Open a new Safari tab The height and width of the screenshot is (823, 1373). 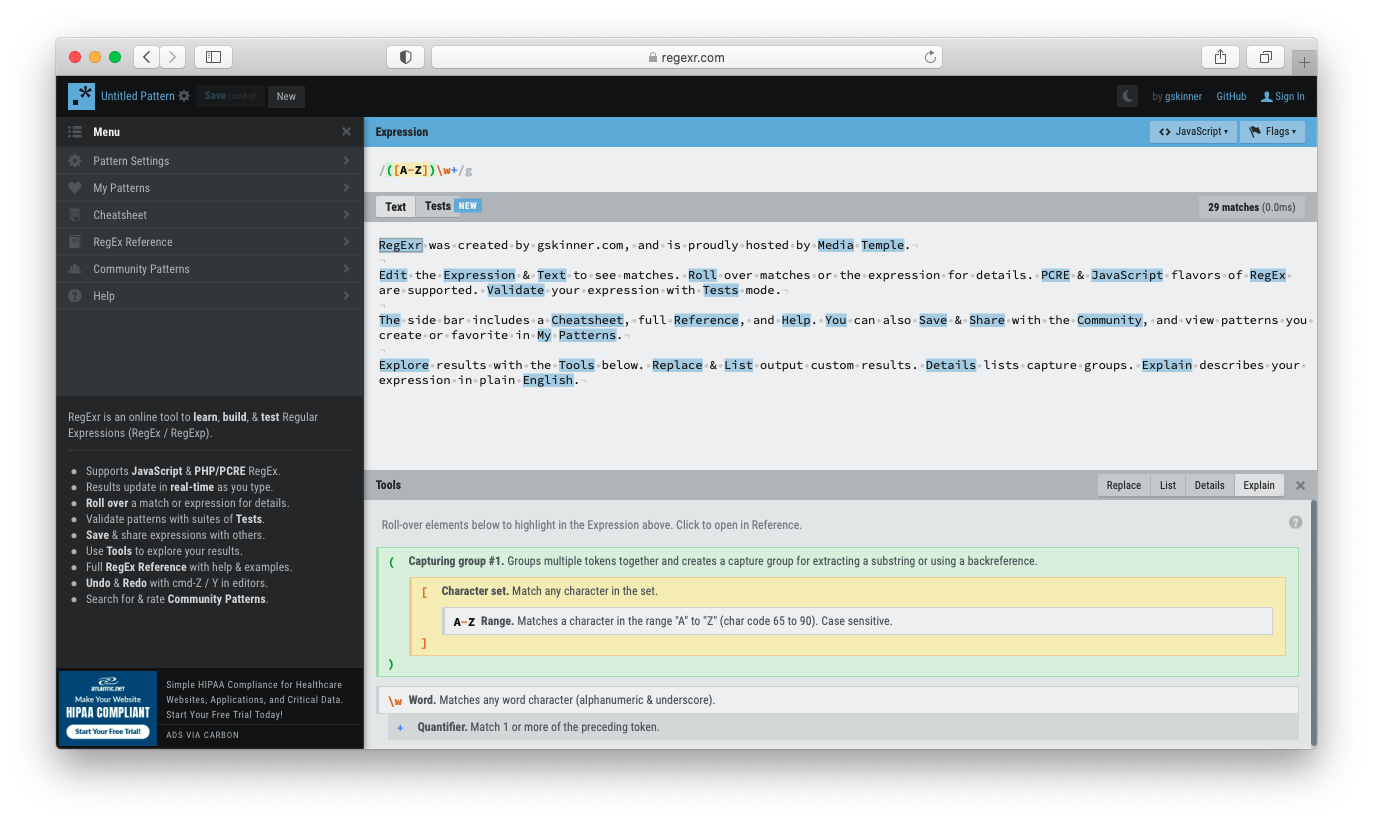click(x=1304, y=62)
